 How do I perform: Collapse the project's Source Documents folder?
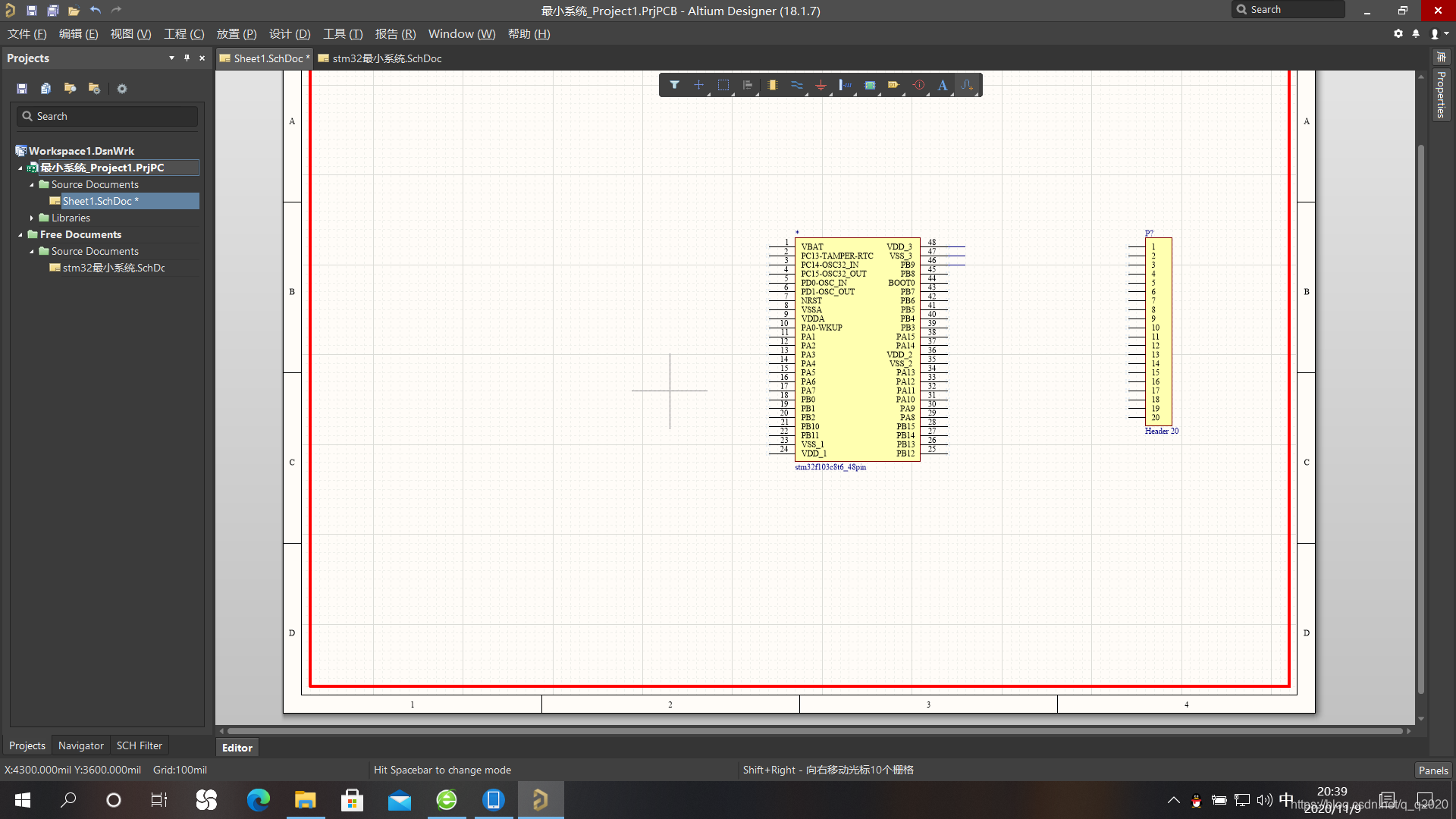[x=32, y=184]
